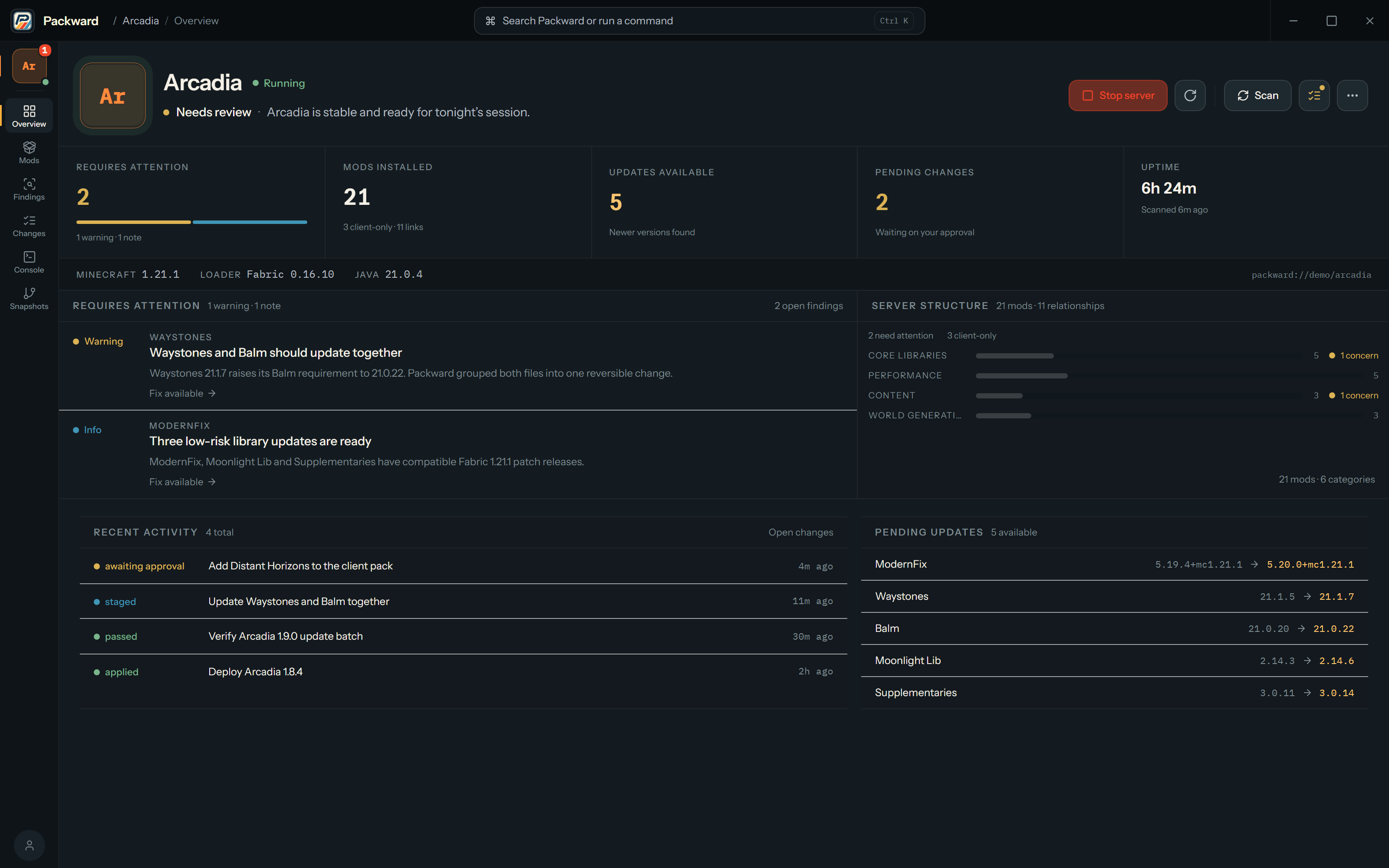The height and width of the screenshot is (868, 1389).
Task: Select the Core Libraries structure row
Action: pyautogui.click(x=1122, y=355)
